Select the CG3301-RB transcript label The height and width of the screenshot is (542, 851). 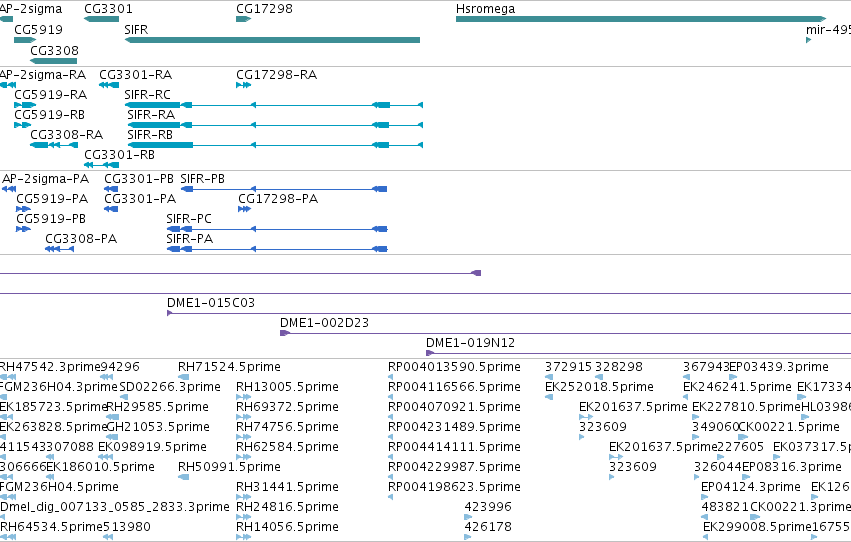(x=119, y=155)
